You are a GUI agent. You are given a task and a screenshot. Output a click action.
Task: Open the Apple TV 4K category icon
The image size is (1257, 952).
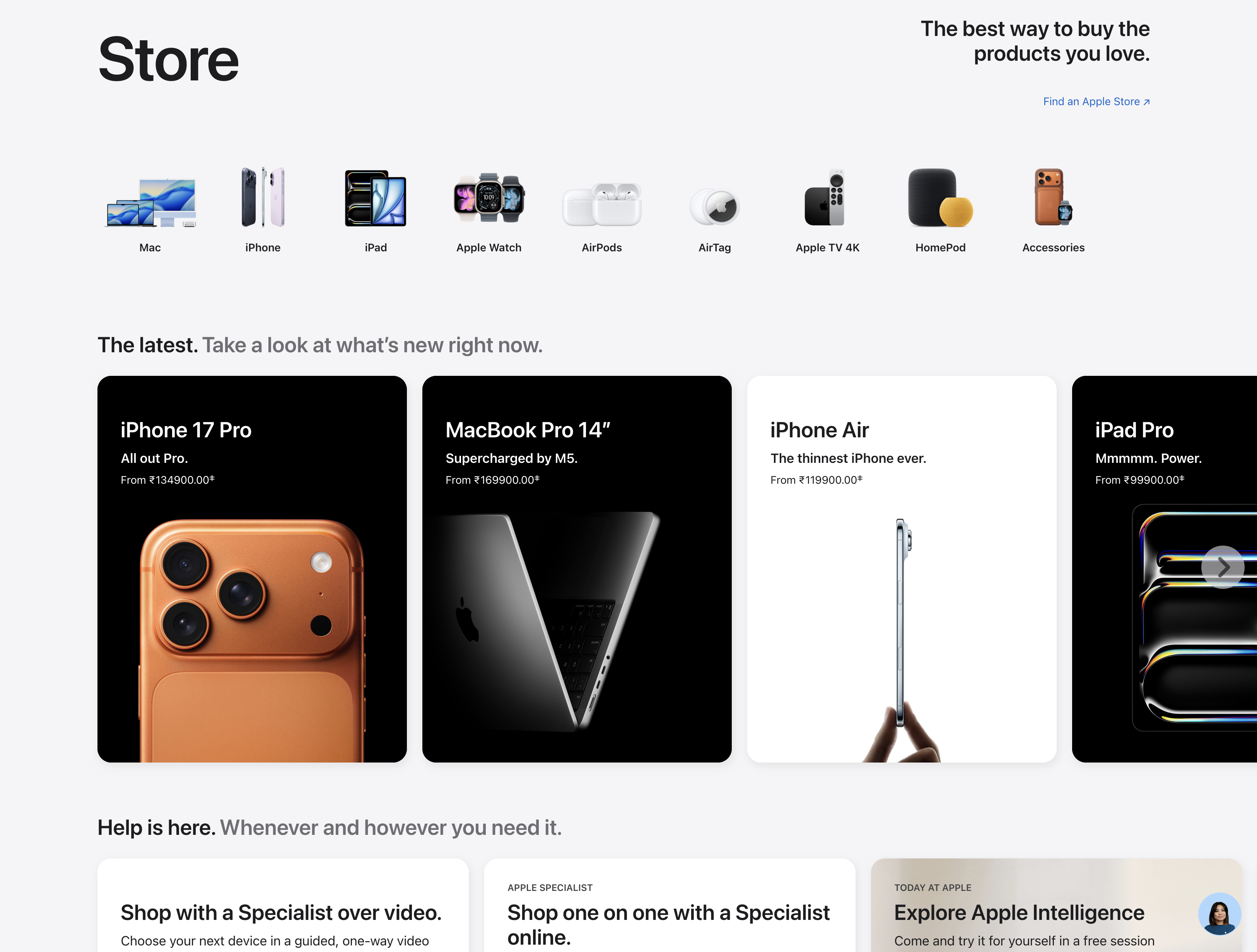coord(827,197)
